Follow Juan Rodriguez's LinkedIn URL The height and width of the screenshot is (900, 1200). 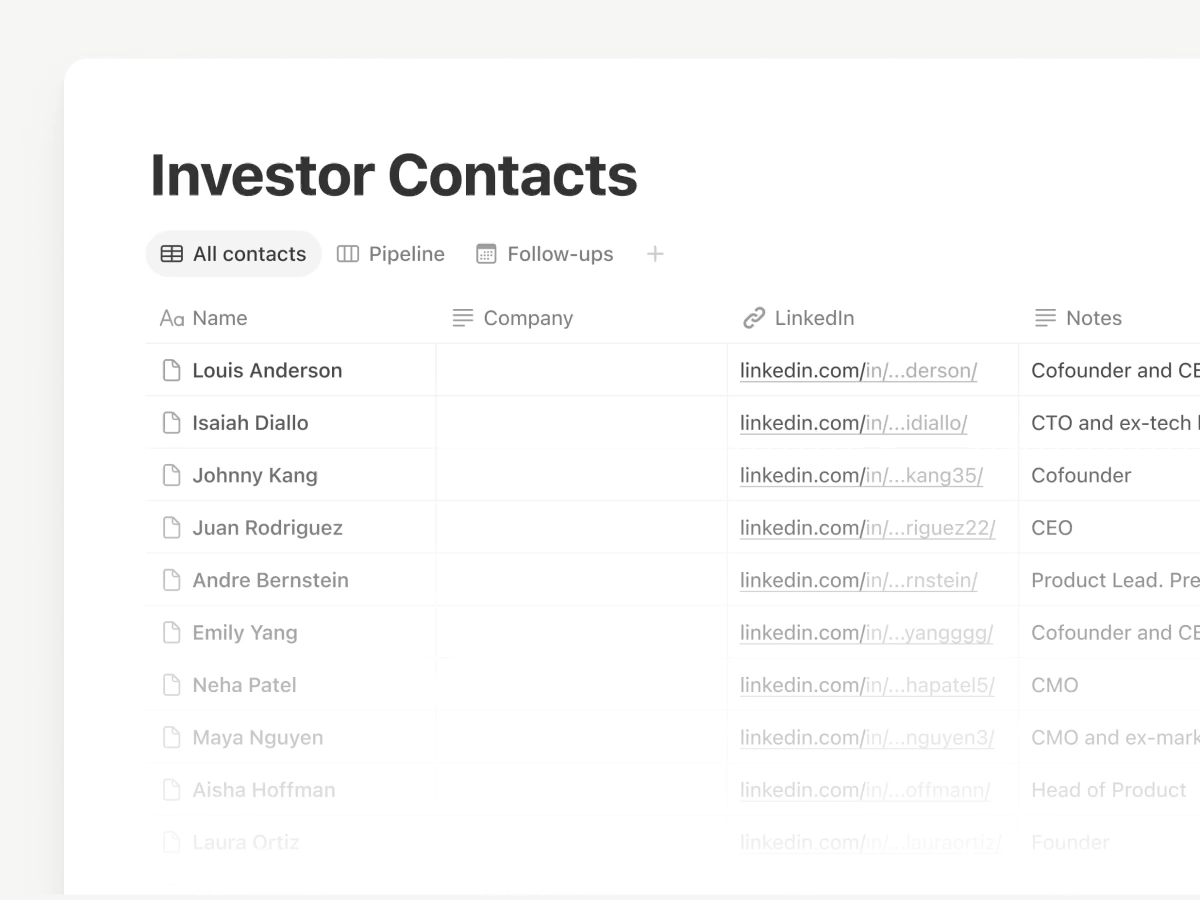pyautogui.click(x=867, y=528)
